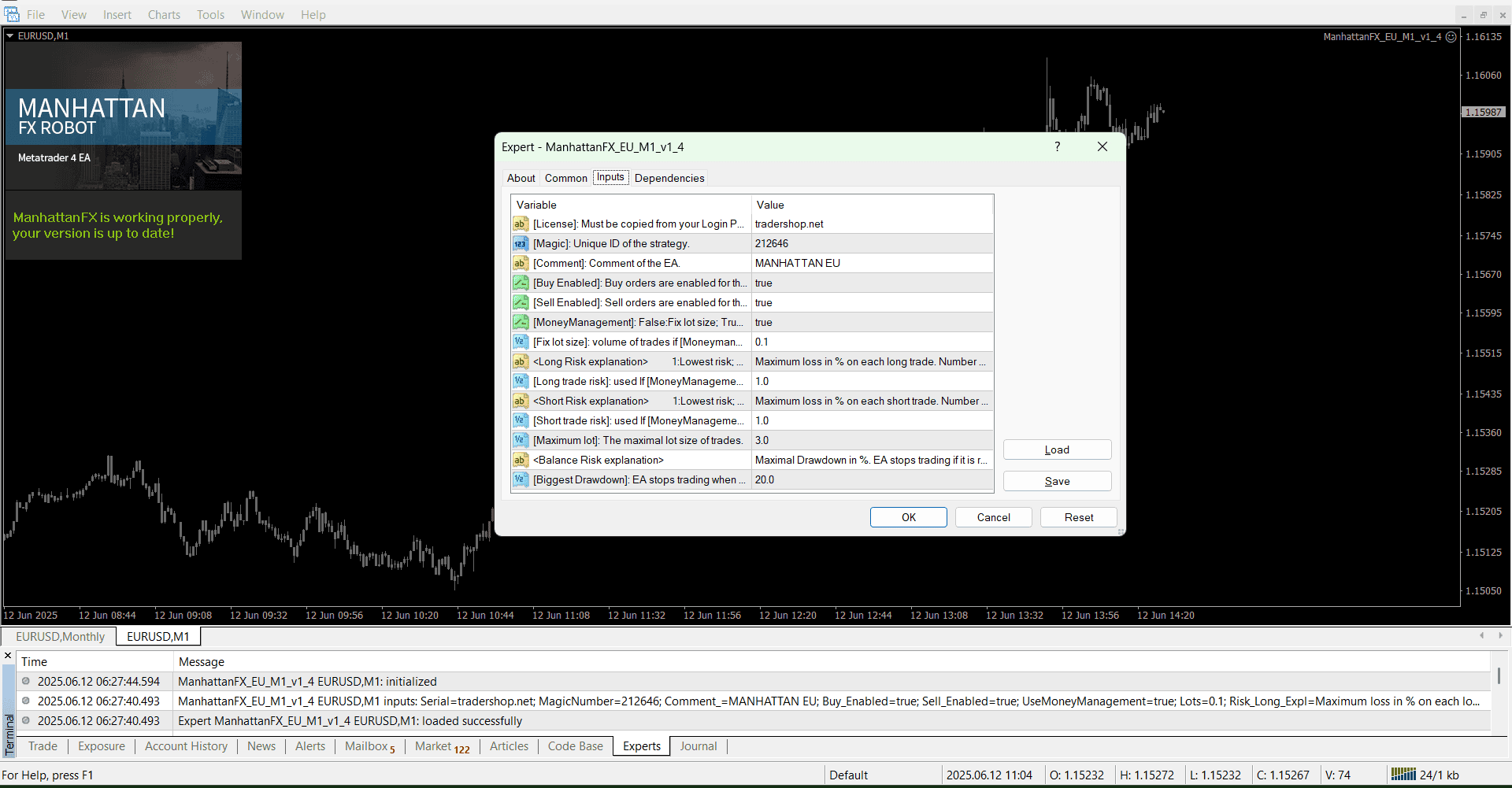Edit the Magic value 212646
This screenshot has width=1512, height=788.
(x=873, y=243)
